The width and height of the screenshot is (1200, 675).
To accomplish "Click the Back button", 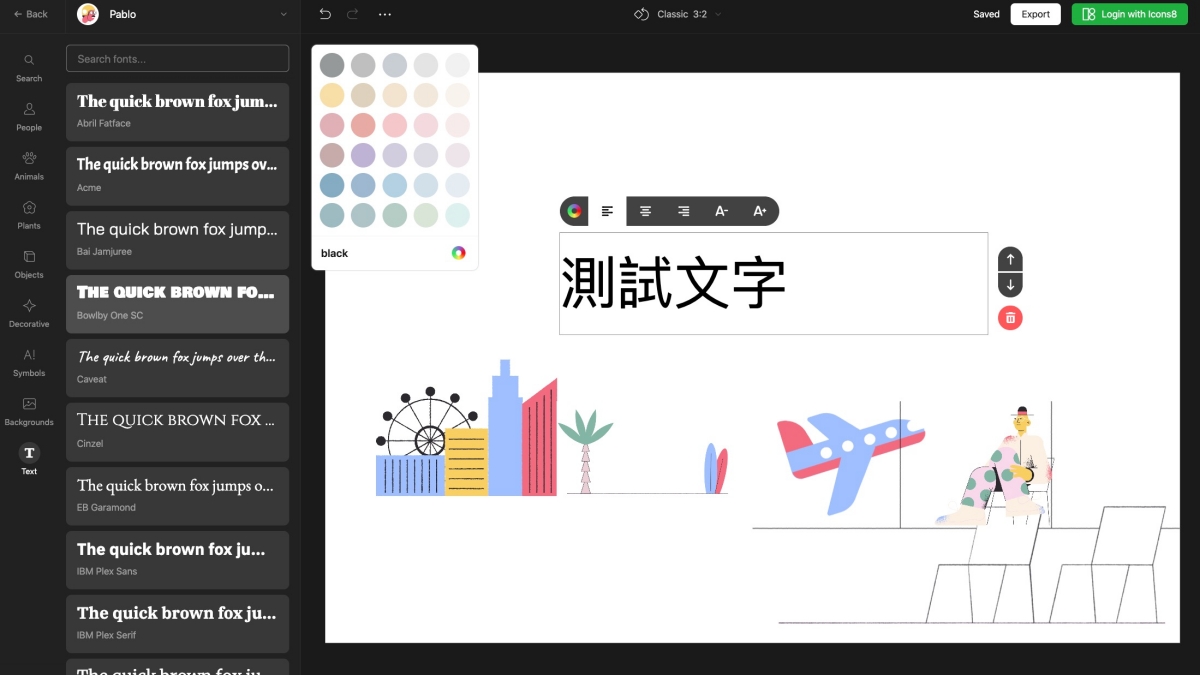I will coord(31,14).
